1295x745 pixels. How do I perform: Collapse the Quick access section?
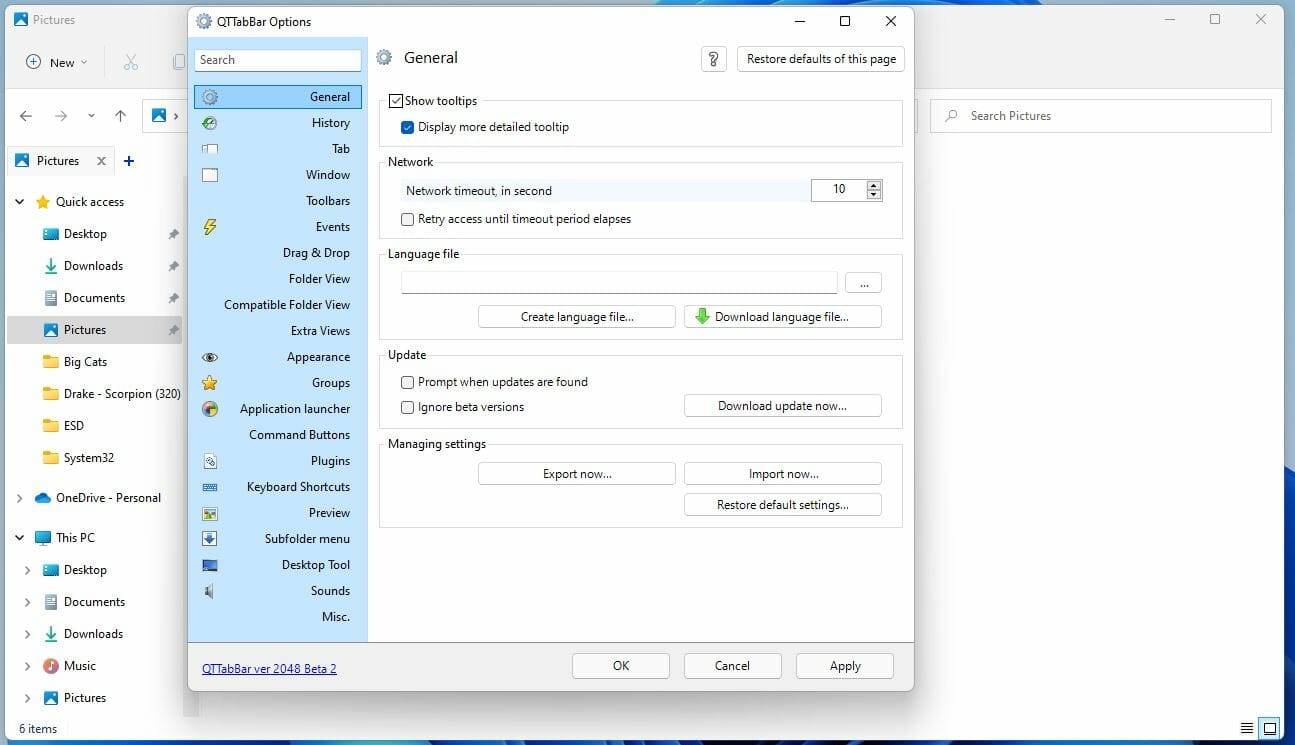[19, 201]
